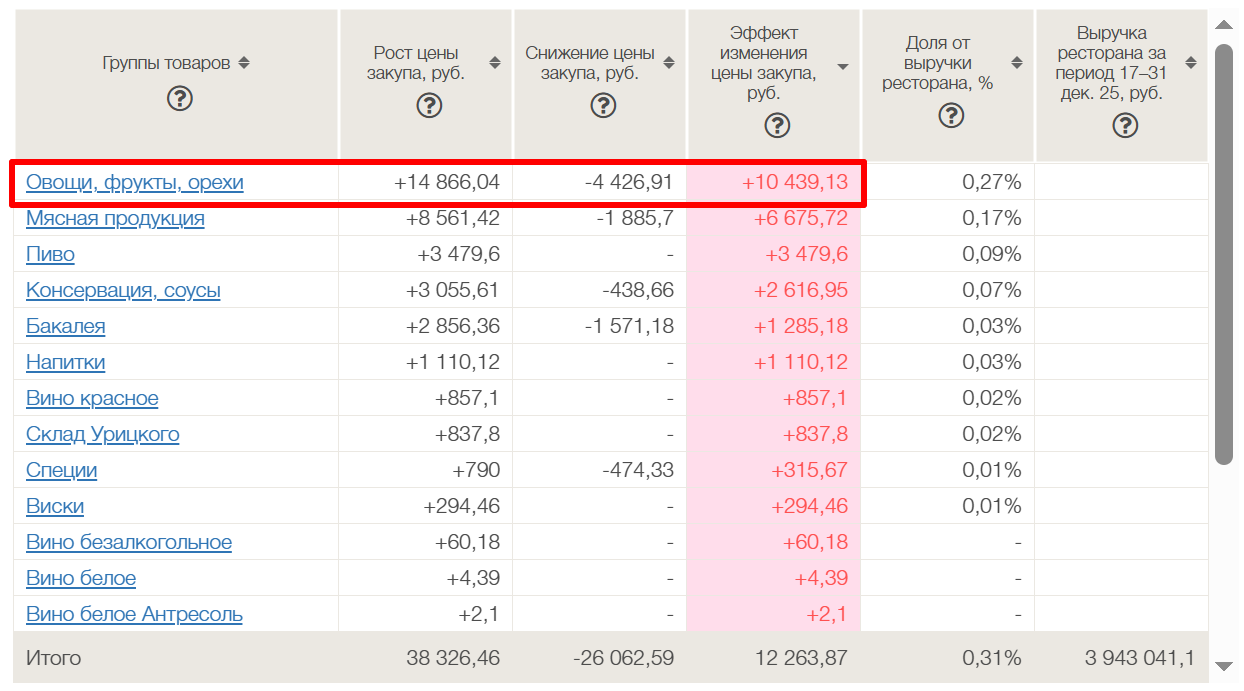Open Консервация, соусы group link

(123, 291)
